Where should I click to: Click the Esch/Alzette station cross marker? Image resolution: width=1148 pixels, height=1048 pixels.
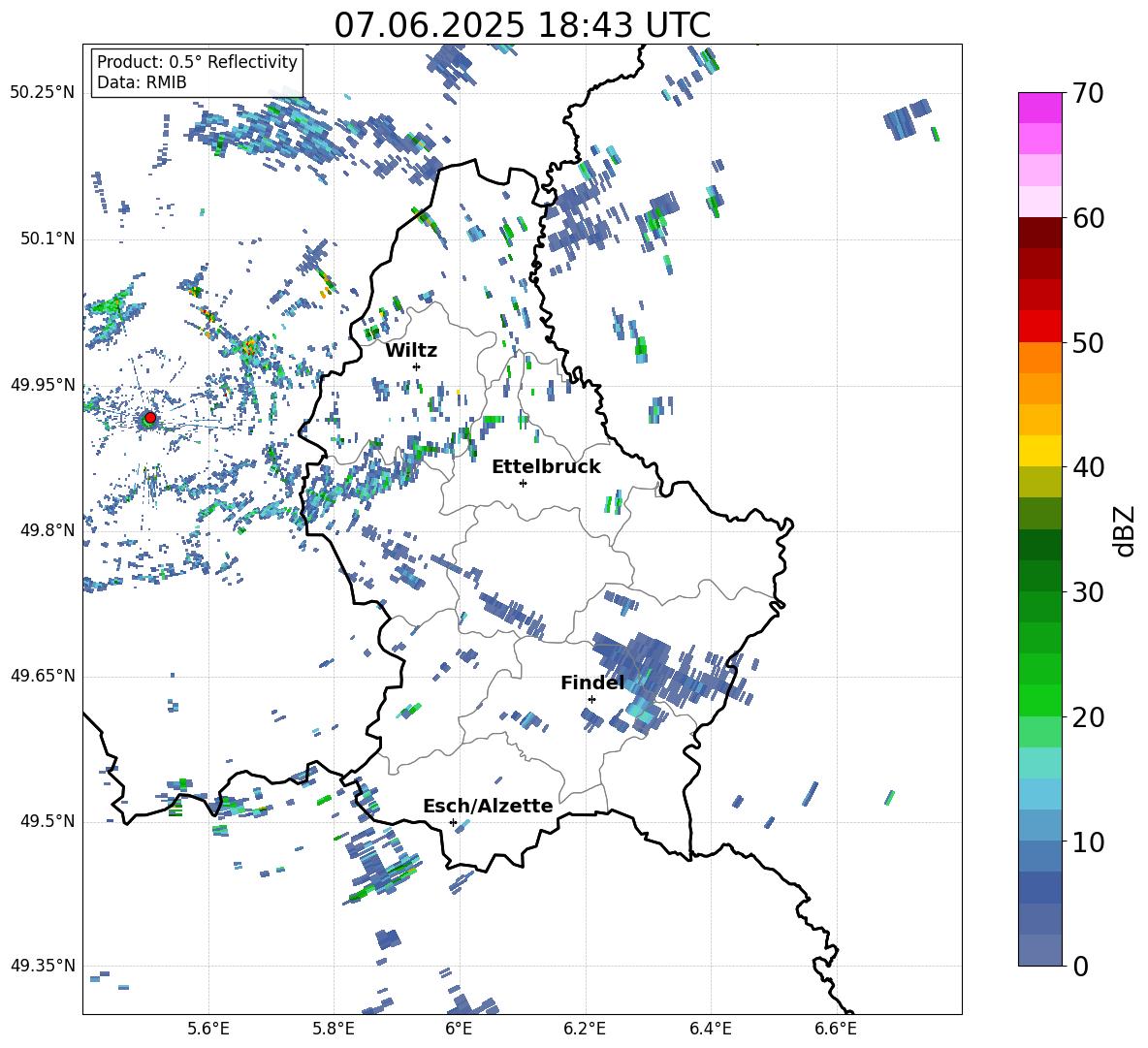click(453, 822)
